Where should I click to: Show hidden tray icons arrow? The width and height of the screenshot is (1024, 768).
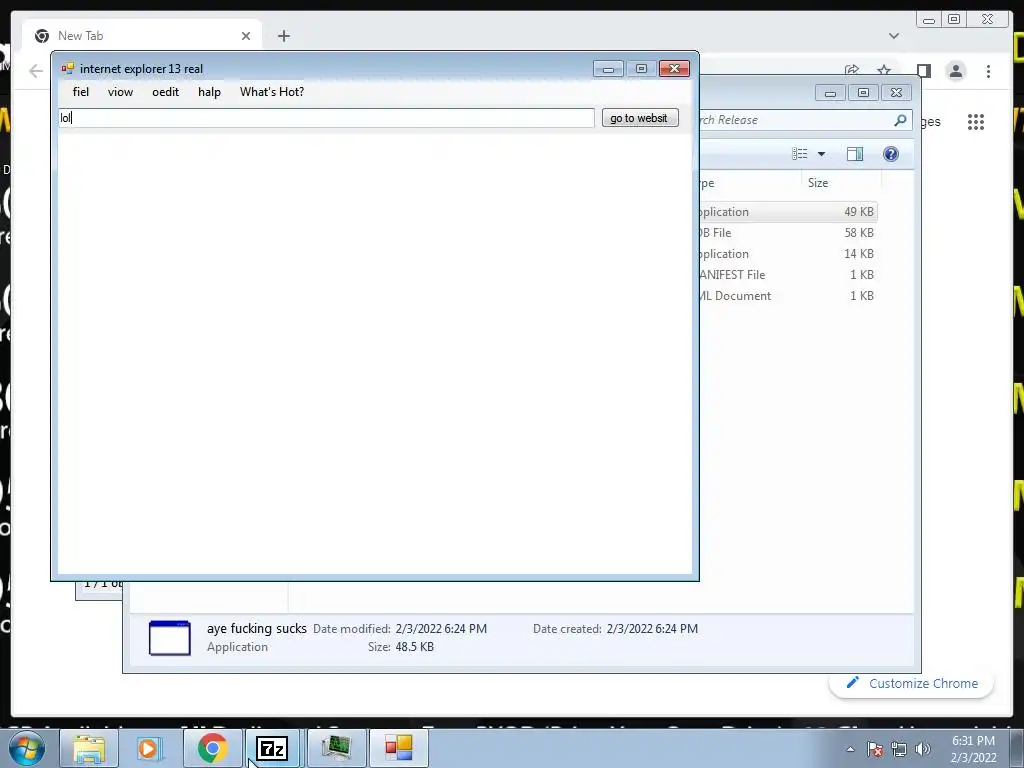point(850,749)
